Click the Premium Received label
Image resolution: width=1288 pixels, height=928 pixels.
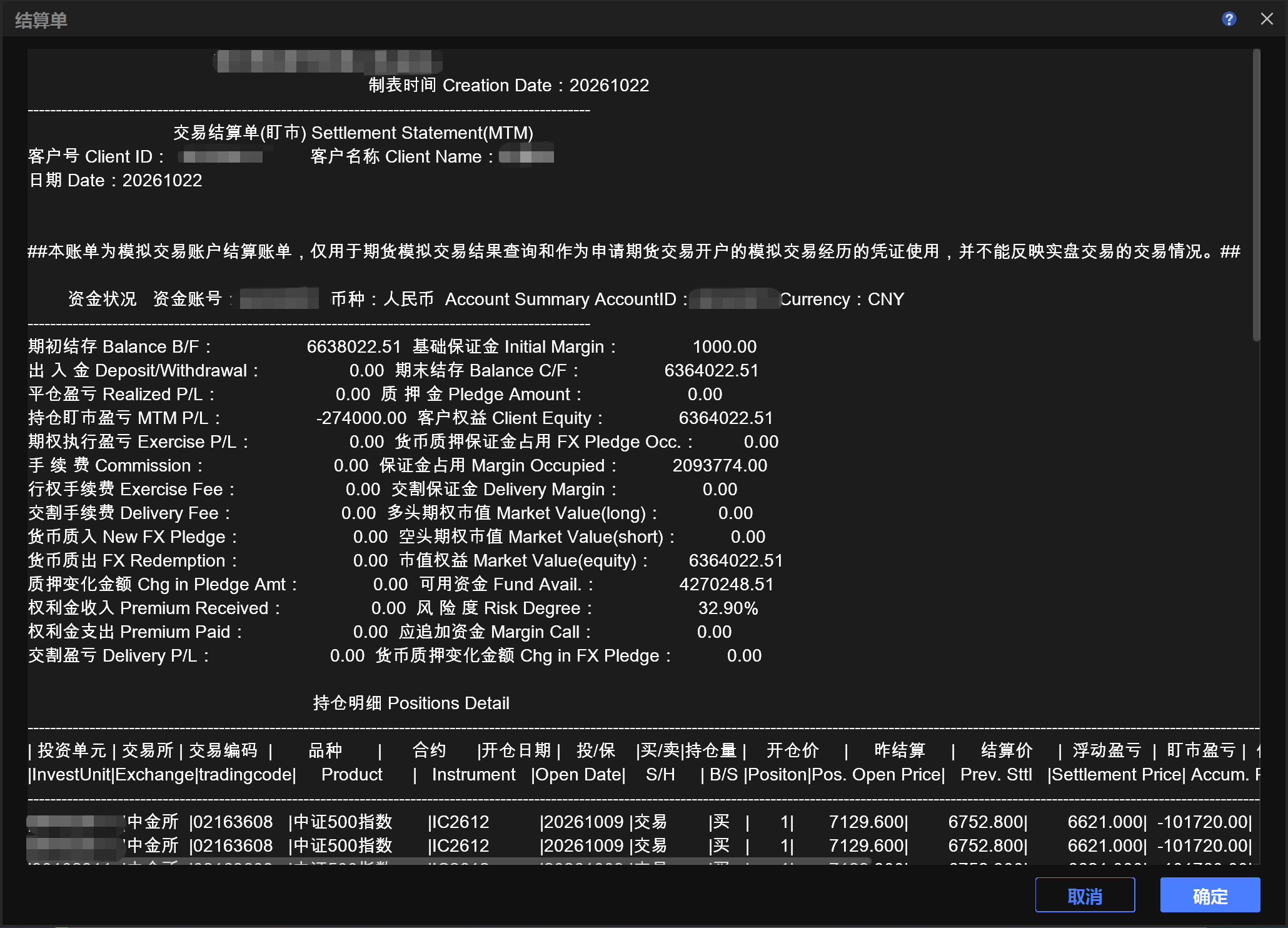(x=154, y=608)
